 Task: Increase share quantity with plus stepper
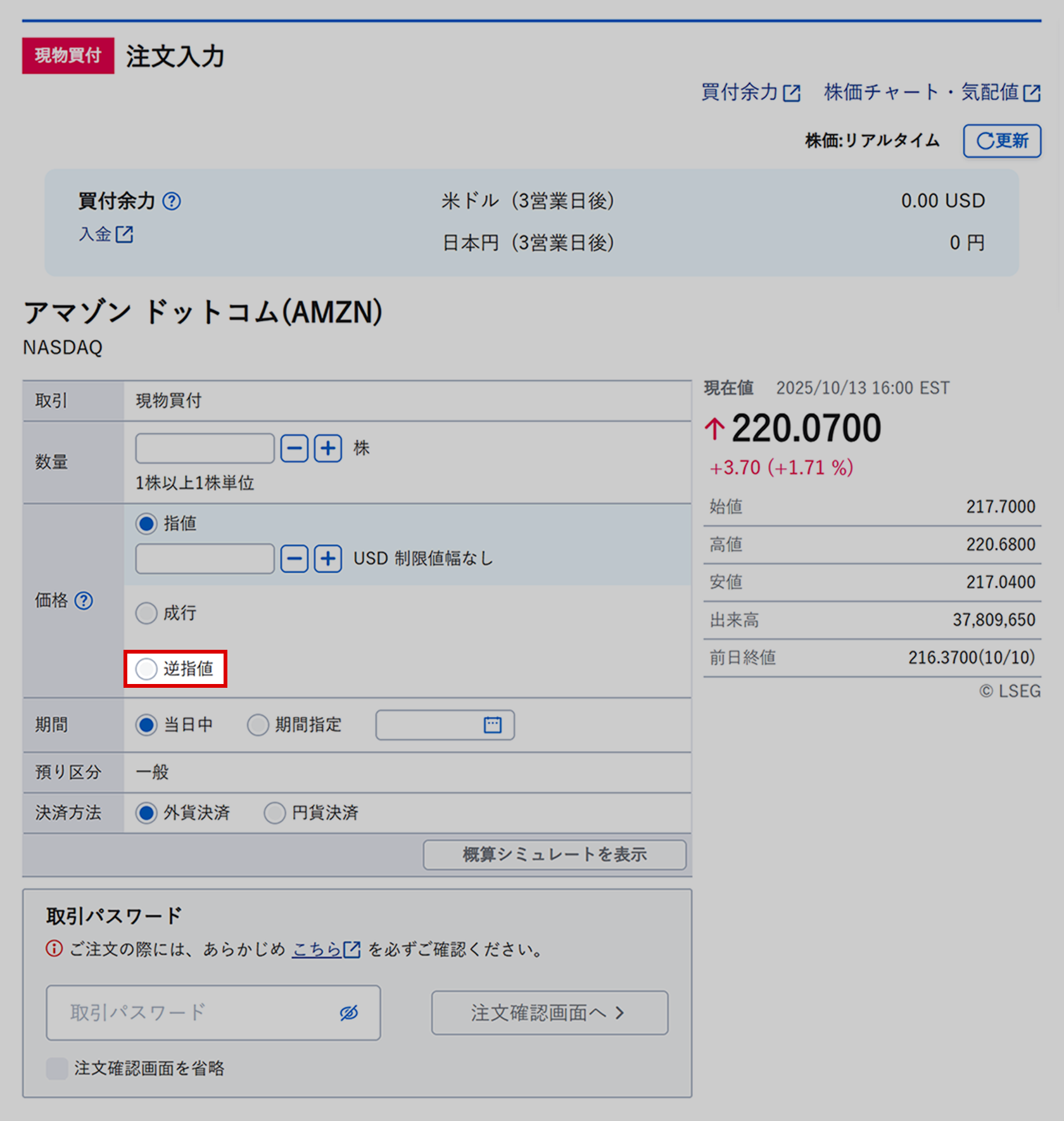point(327,448)
